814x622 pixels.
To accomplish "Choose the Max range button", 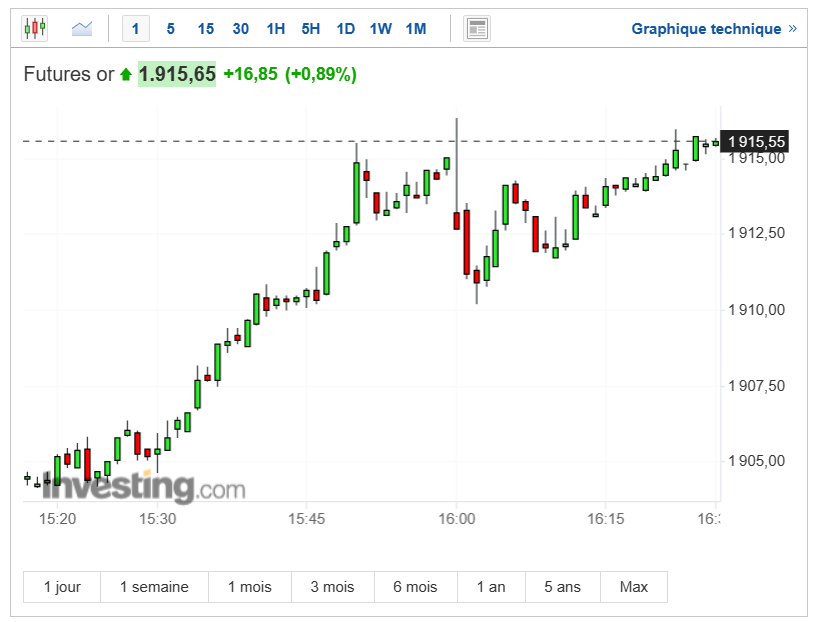I will tap(634, 587).
